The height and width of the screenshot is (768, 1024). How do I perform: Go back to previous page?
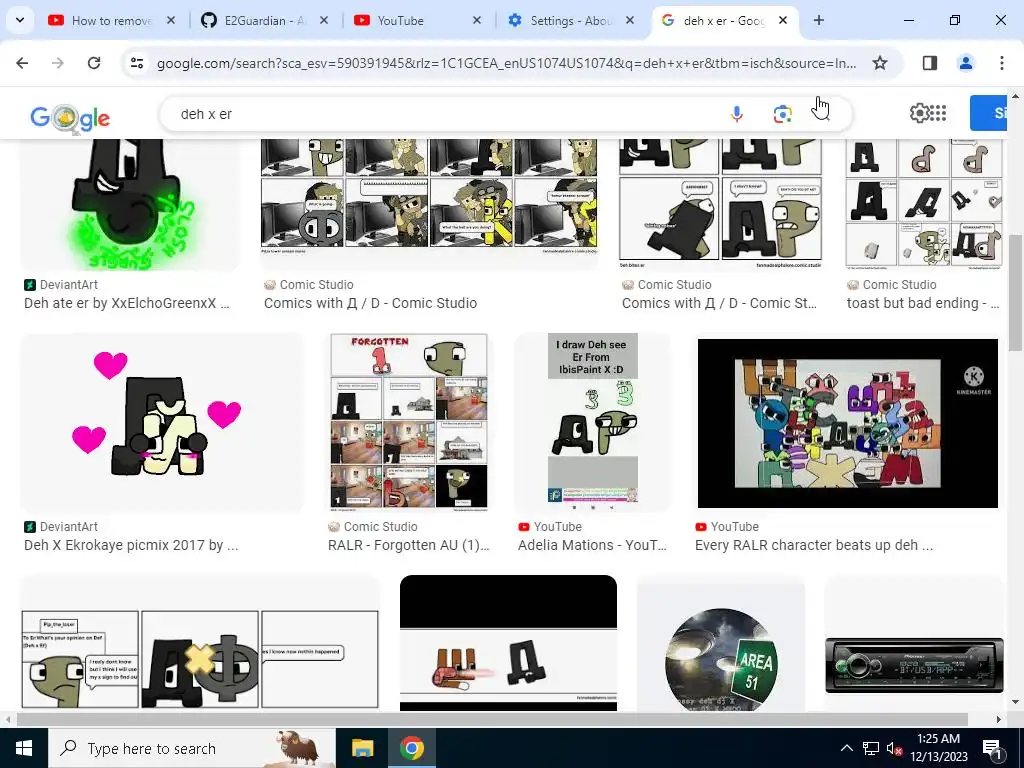(22, 63)
